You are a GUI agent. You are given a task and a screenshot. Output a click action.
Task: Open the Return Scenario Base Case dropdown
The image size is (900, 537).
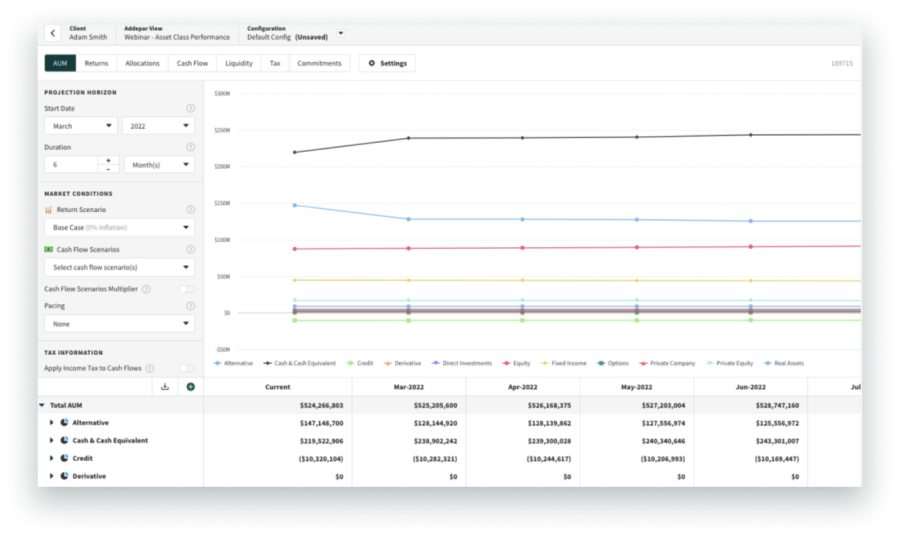[119, 228]
